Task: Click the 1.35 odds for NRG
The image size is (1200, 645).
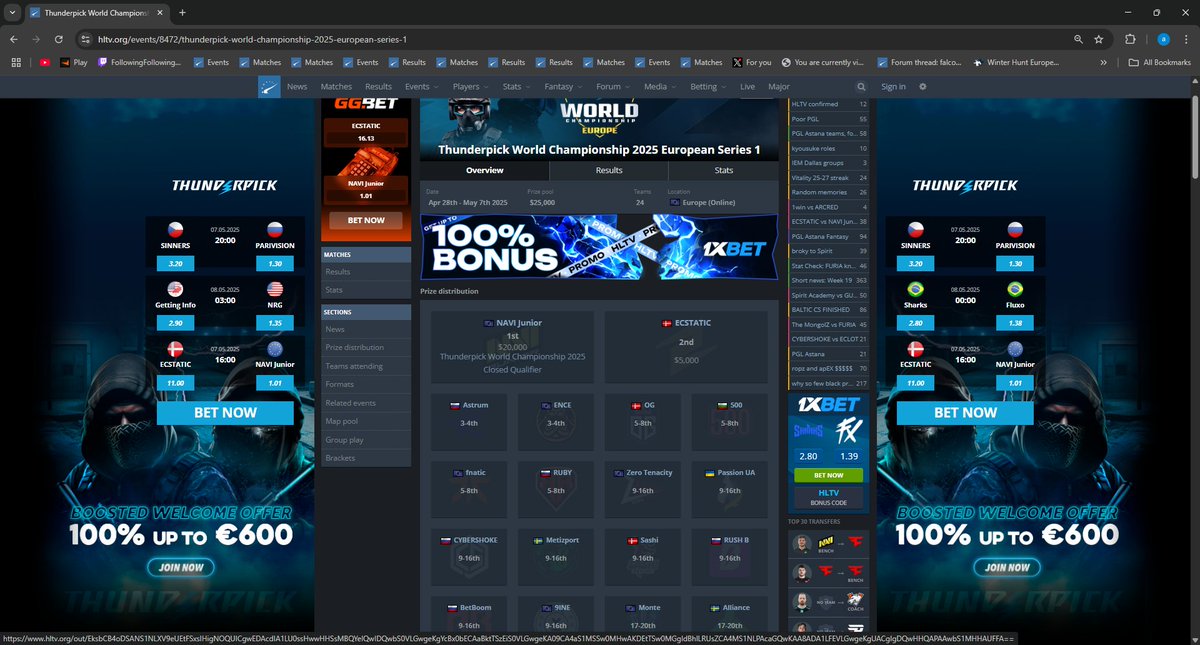Action: tap(275, 325)
